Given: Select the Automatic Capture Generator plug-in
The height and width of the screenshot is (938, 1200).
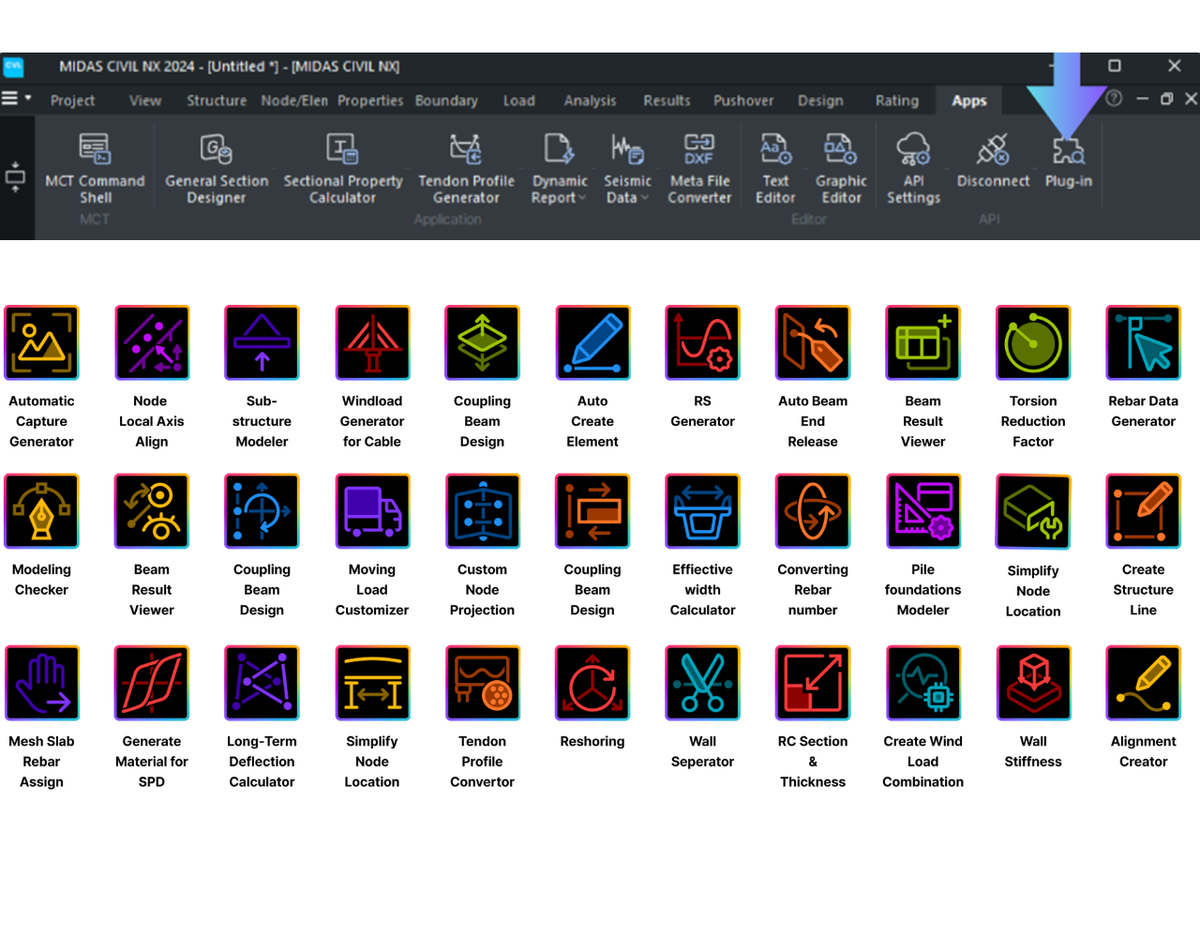Looking at the screenshot, I should tap(42, 343).
